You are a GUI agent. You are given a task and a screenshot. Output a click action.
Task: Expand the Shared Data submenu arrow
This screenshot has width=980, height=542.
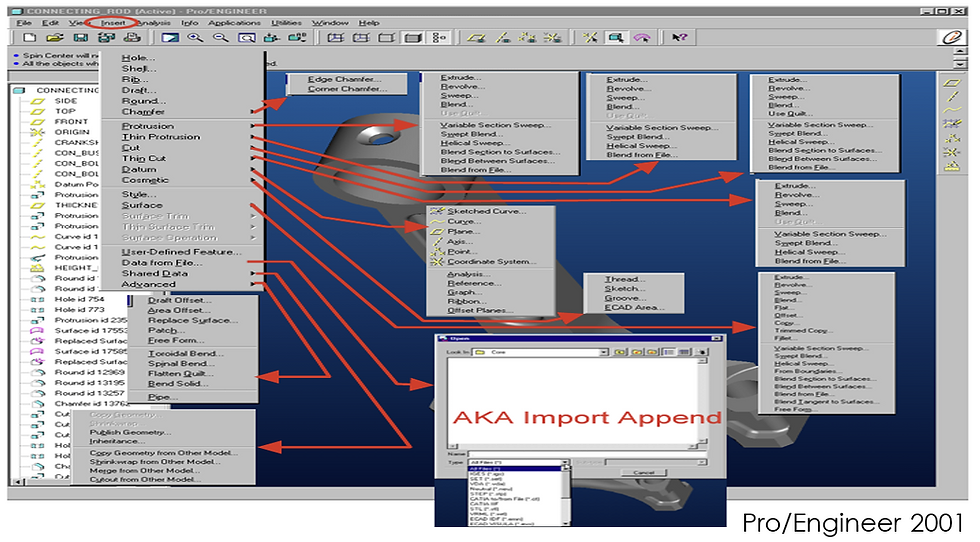(x=253, y=274)
